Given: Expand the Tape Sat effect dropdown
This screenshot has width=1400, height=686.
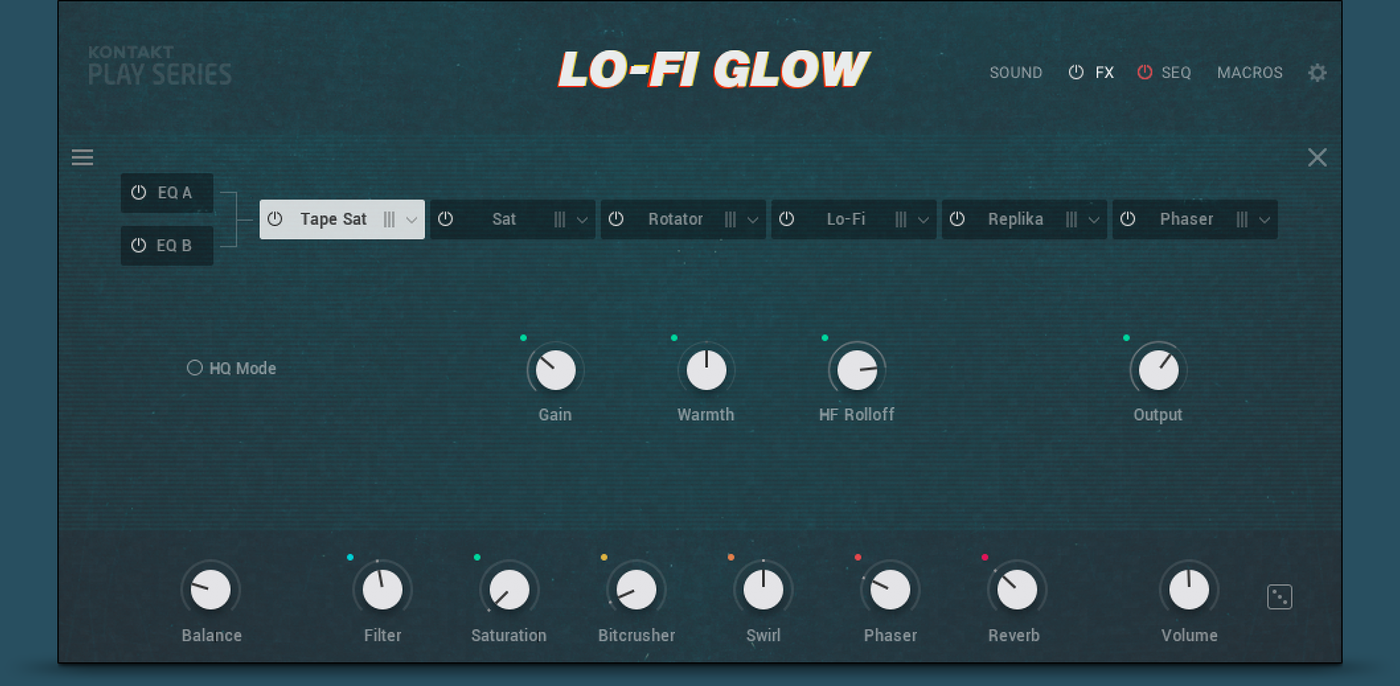Looking at the screenshot, I should 412,220.
